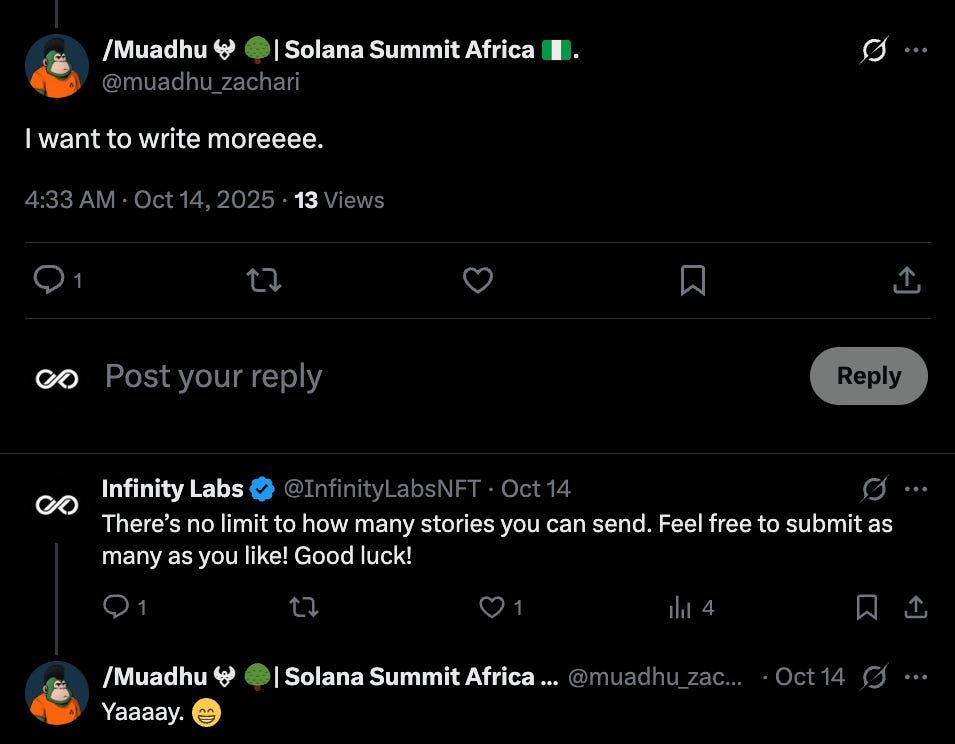
Task: Like the main post by Muadhu
Action: (x=478, y=280)
